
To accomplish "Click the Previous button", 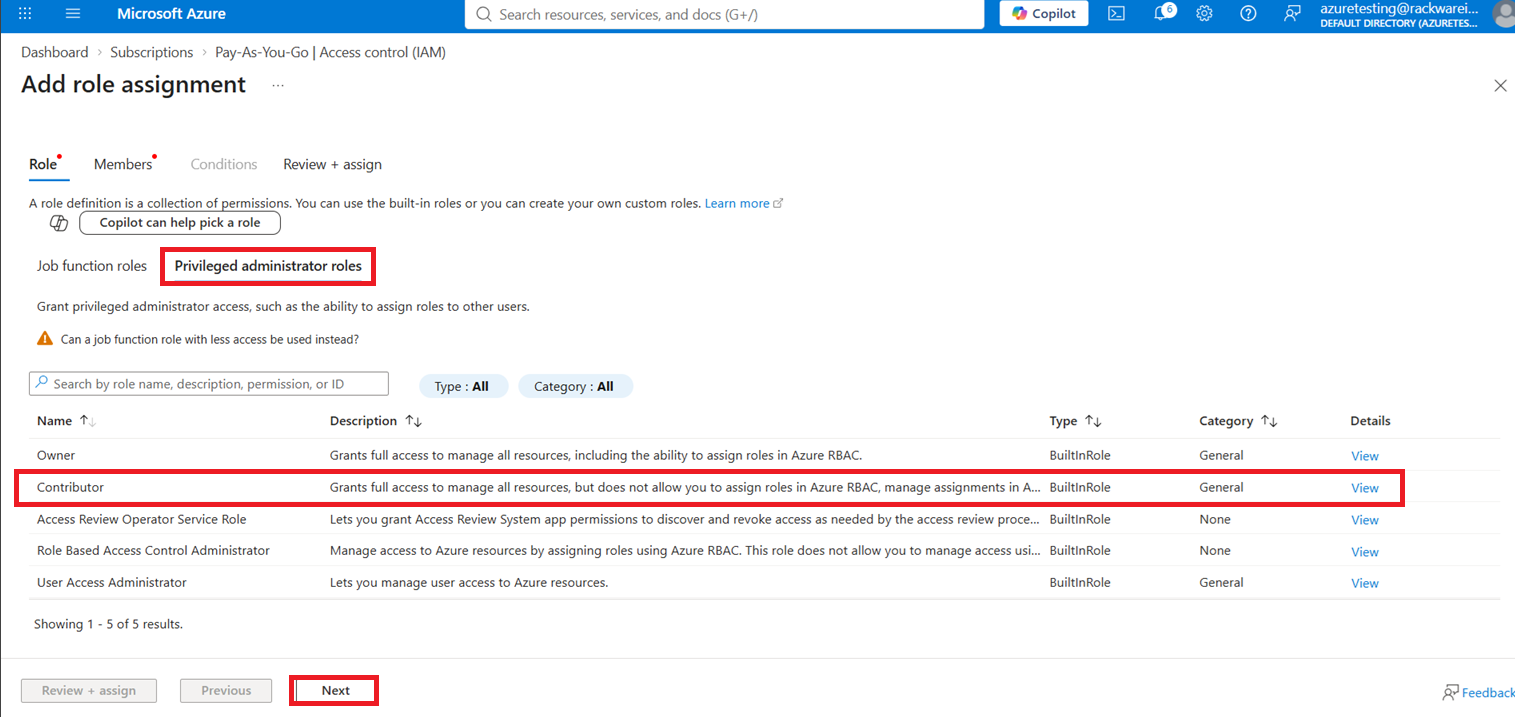I will coord(226,691).
